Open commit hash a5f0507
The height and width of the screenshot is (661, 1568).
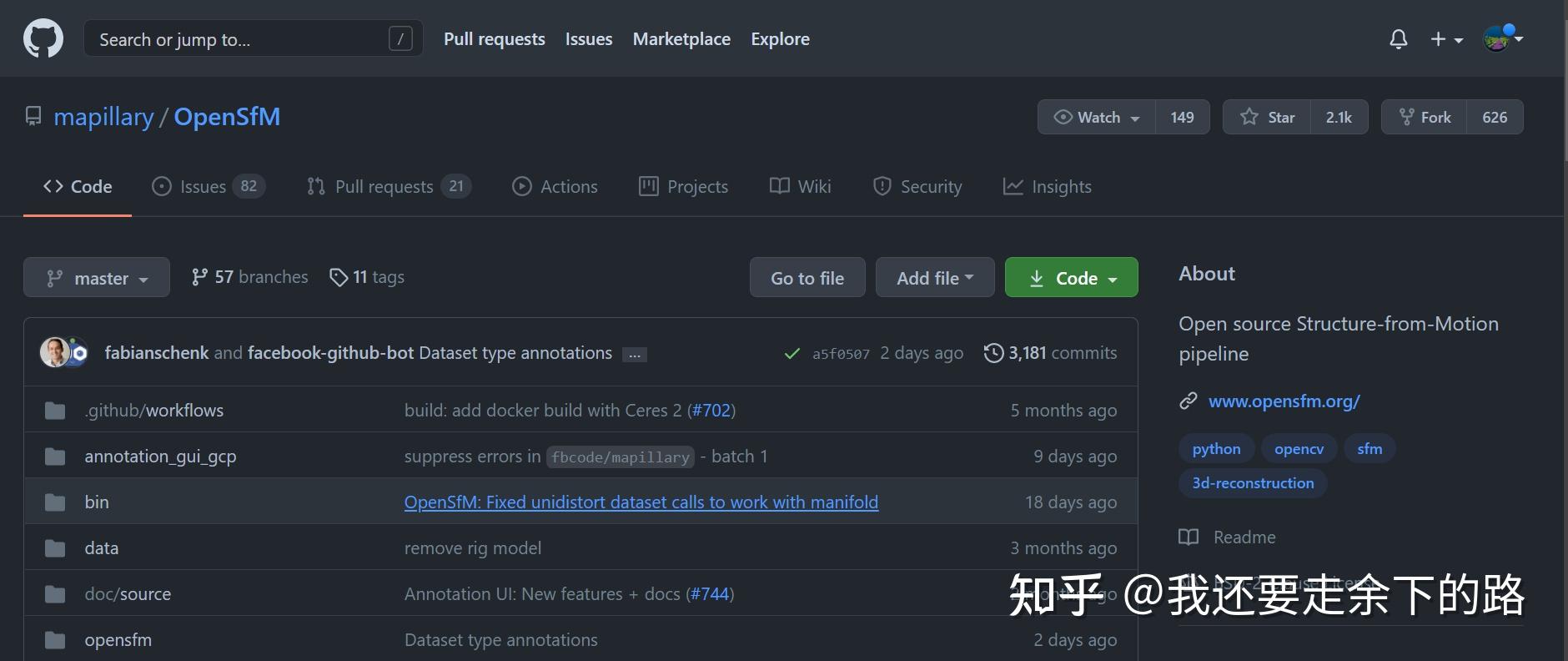pos(841,354)
